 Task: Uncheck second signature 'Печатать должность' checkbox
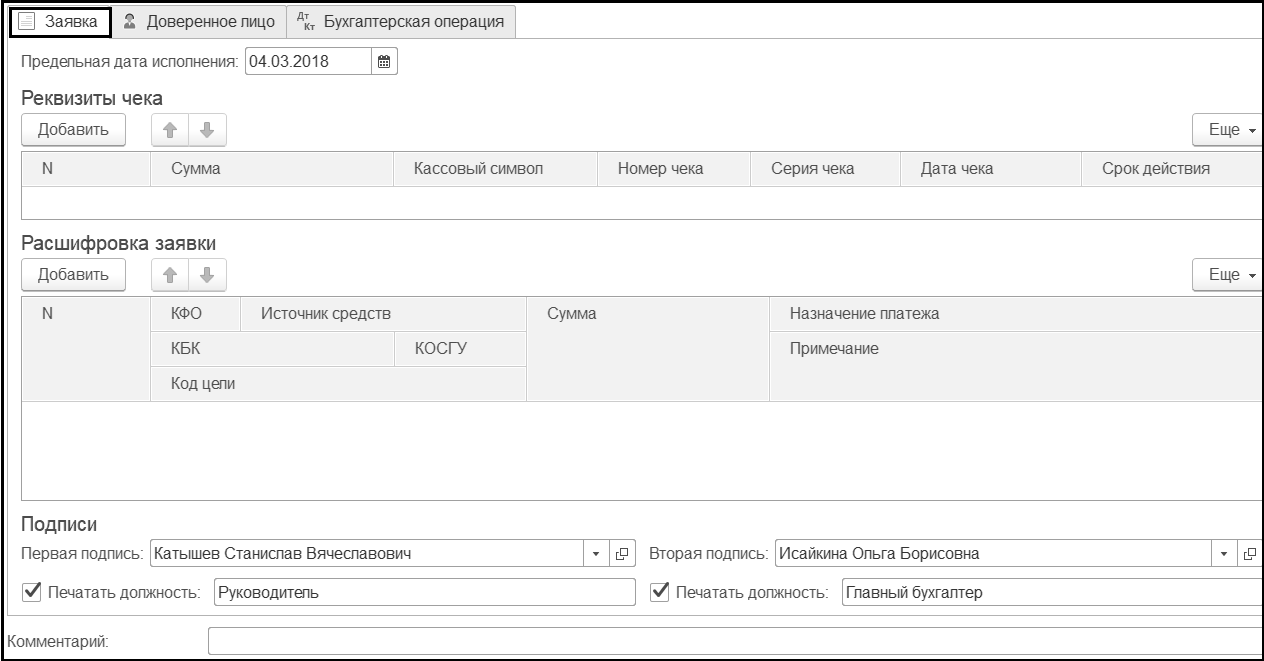click(x=660, y=592)
